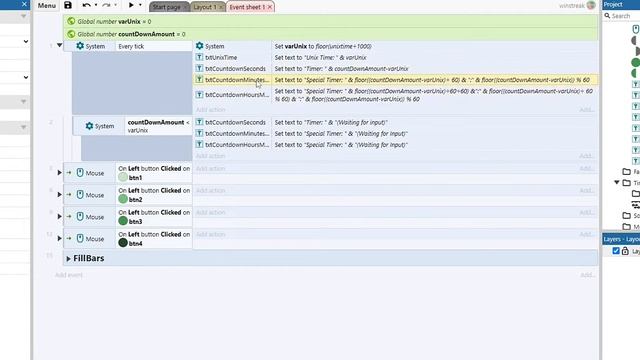Toggle the layer visibility checkbox in Layers panel
Viewport: 640px width, 360px height.
(x=616, y=251)
